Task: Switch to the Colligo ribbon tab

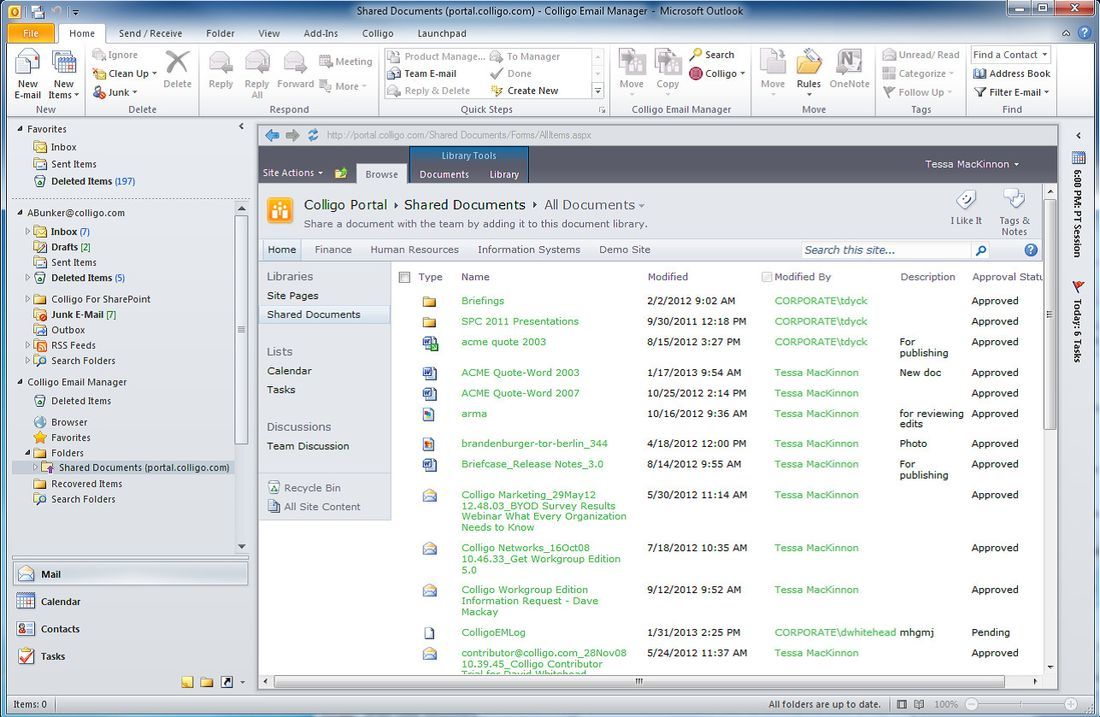Action: pyautogui.click(x=377, y=33)
